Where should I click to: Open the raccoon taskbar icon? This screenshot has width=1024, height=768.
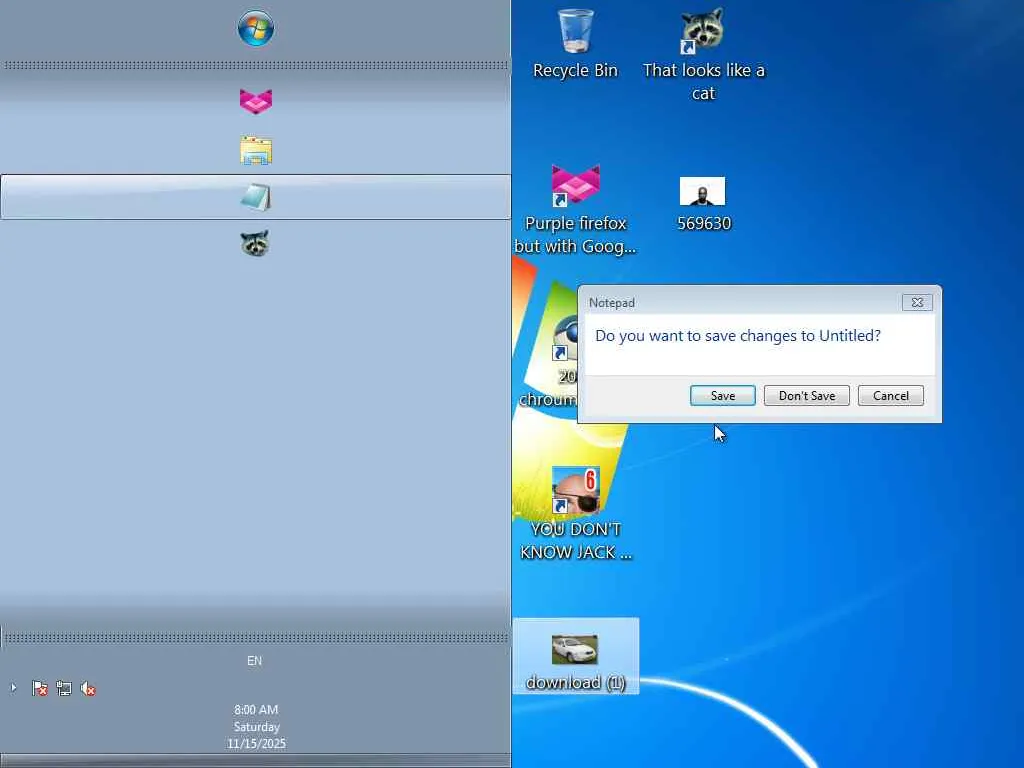click(x=255, y=243)
